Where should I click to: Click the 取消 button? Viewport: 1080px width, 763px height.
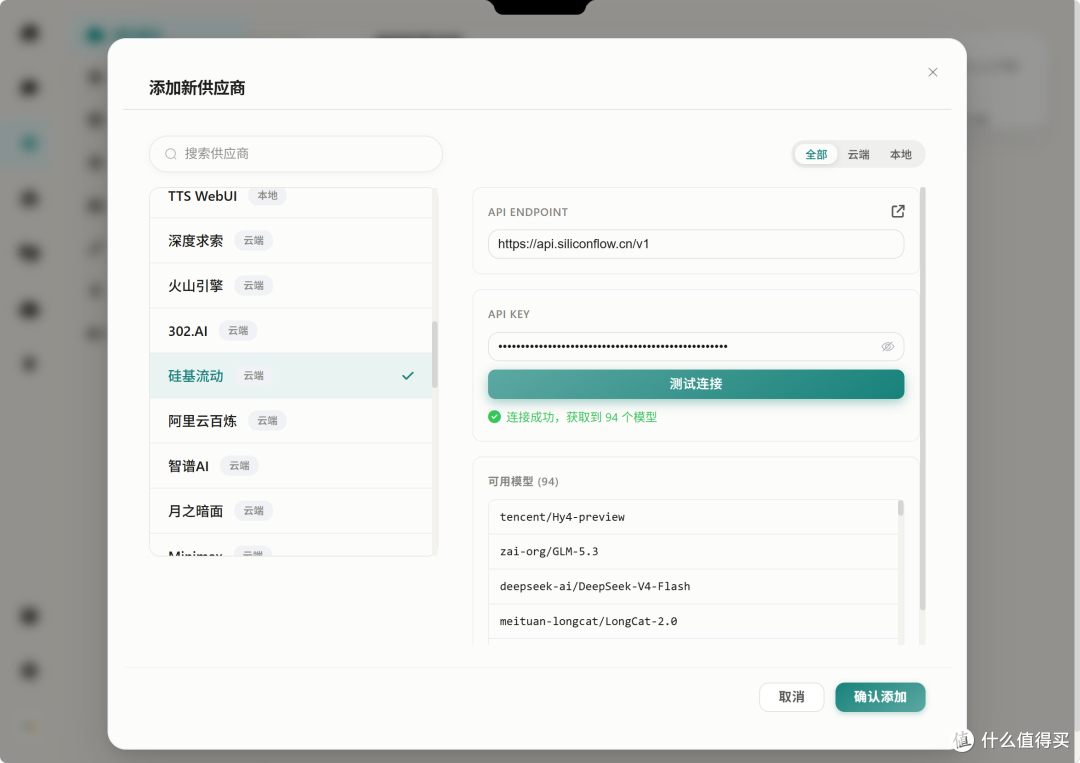pos(791,697)
